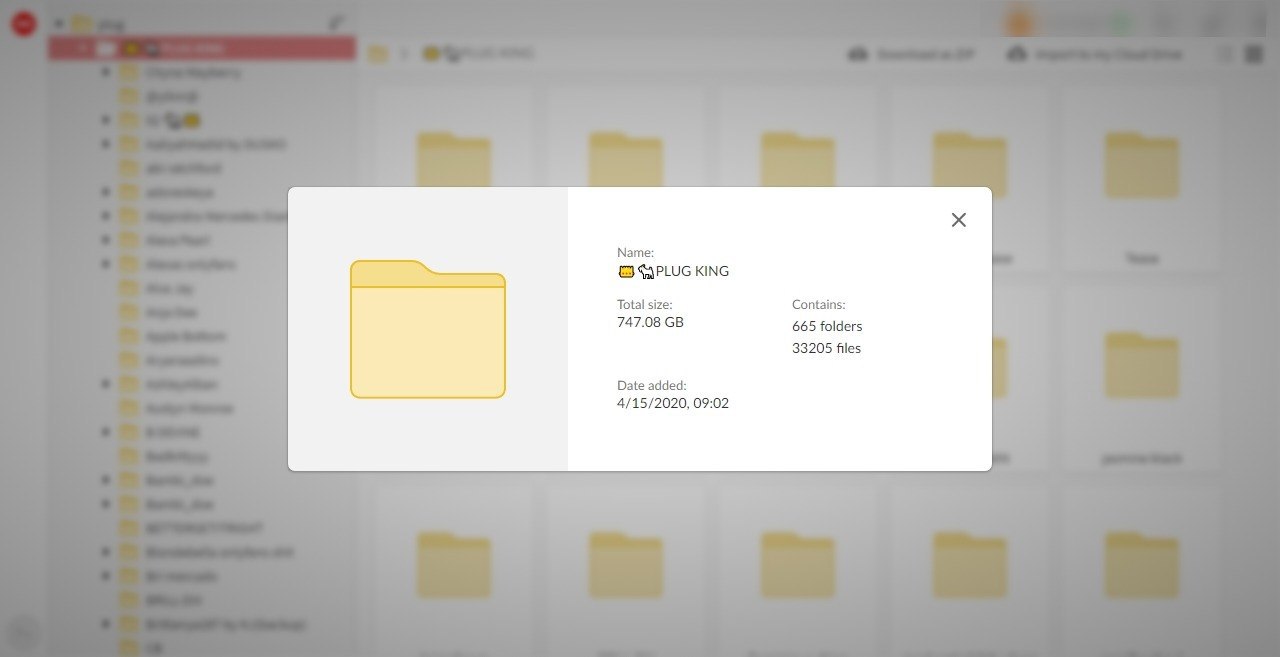
Task: Click the "Name:" label
Action: pyautogui.click(x=635, y=253)
